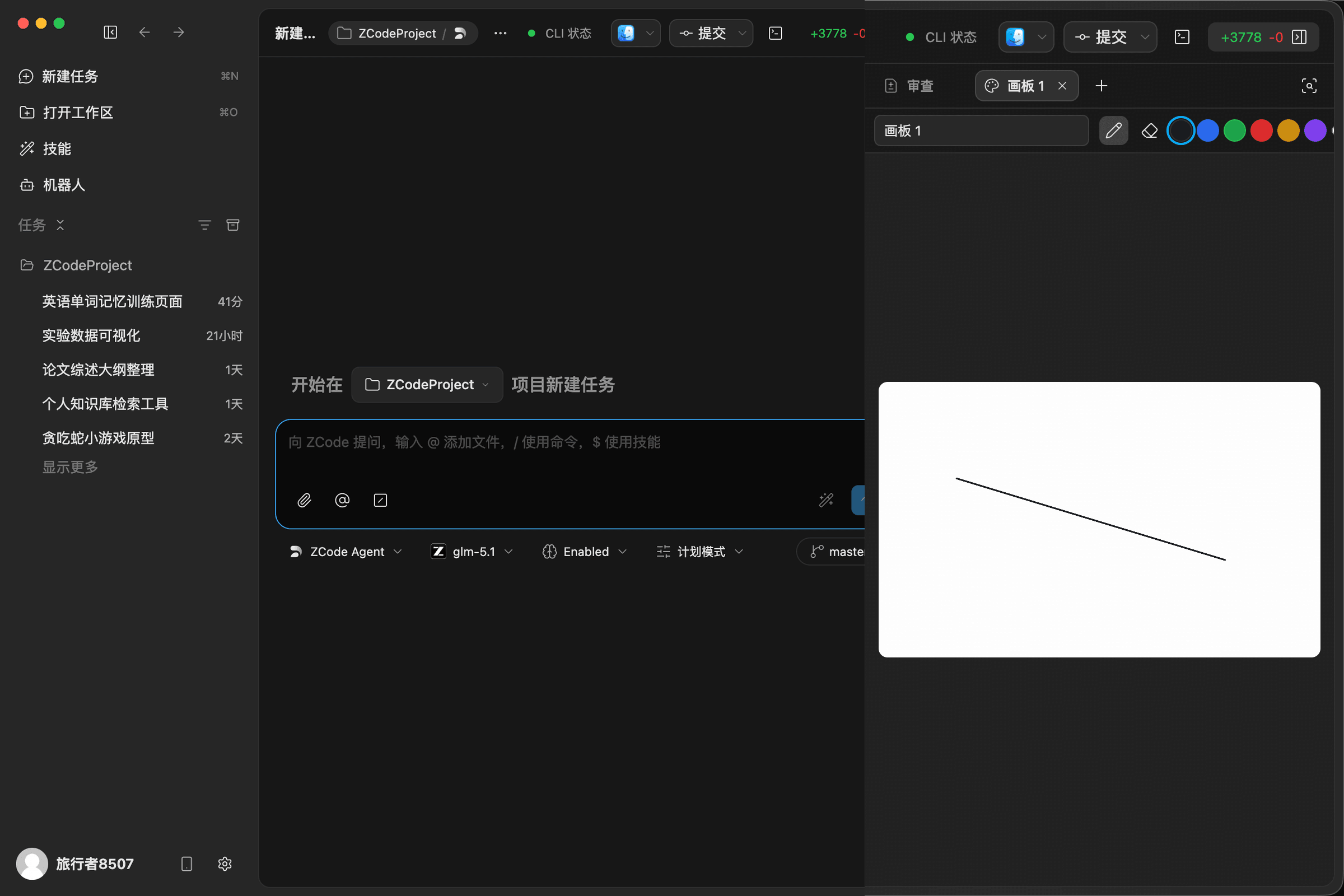Click CLI 状态 in right panel header
Viewport: 1344px width, 896px height.
(x=942, y=37)
